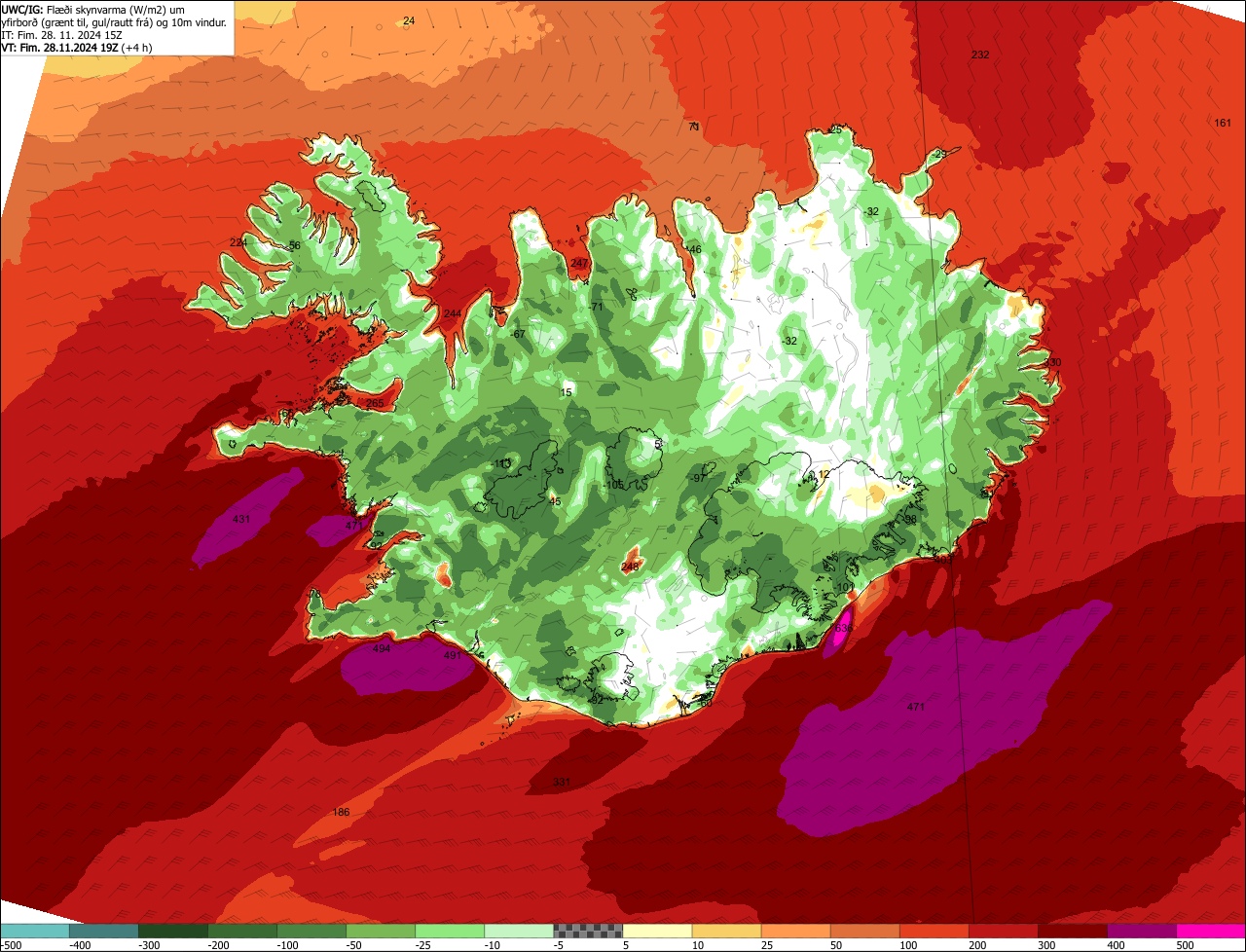This screenshot has height=952, width=1246.
Task: Click the '247' value in the northern fjord
Action: [579, 264]
